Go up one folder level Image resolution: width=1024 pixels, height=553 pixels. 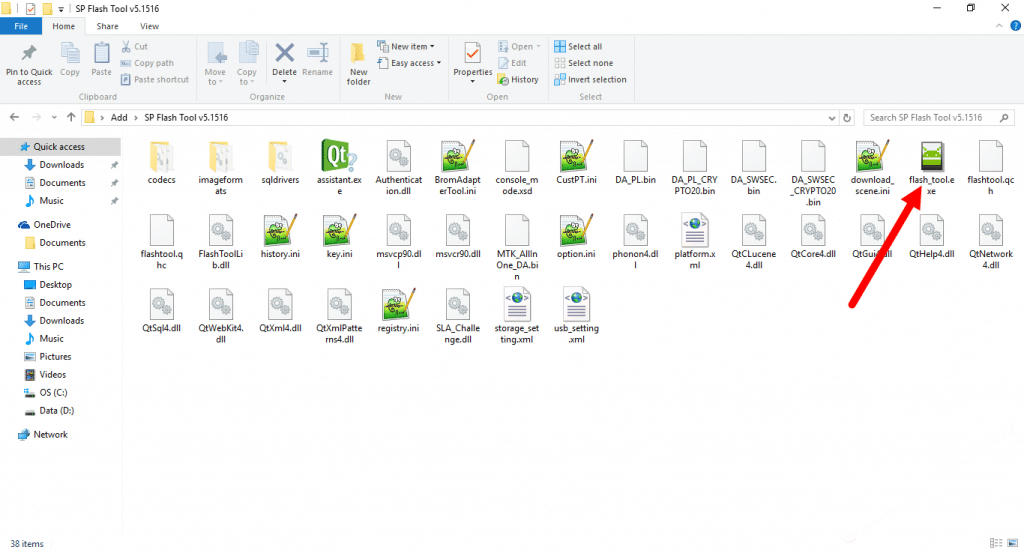71,118
